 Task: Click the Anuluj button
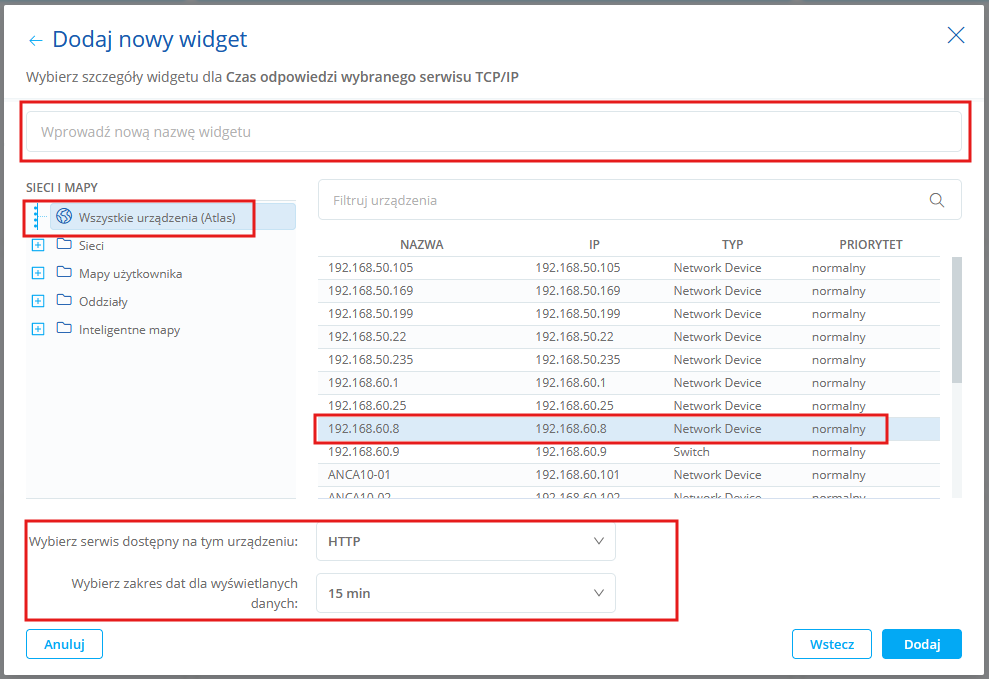pos(64,645)
